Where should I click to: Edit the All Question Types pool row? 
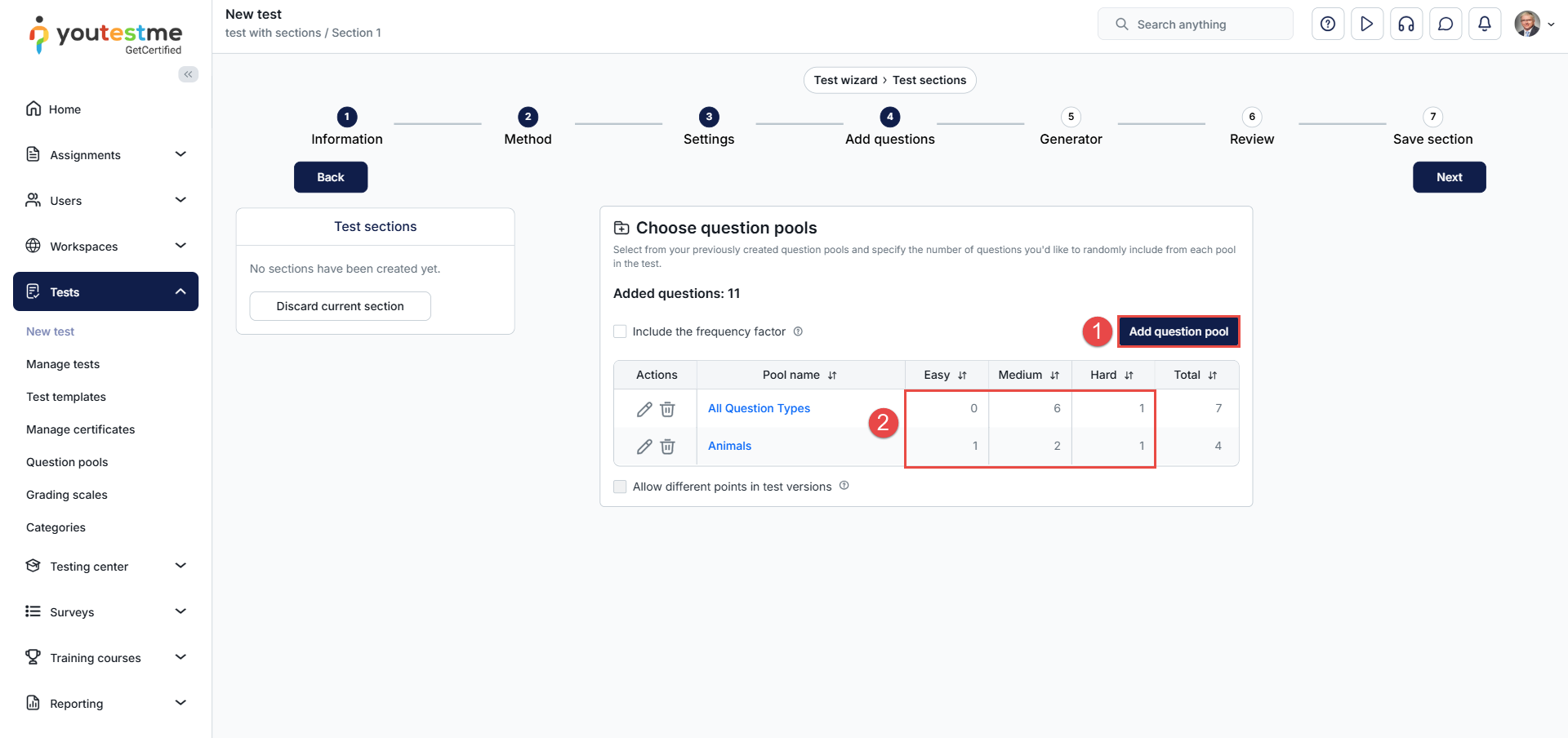644,409
